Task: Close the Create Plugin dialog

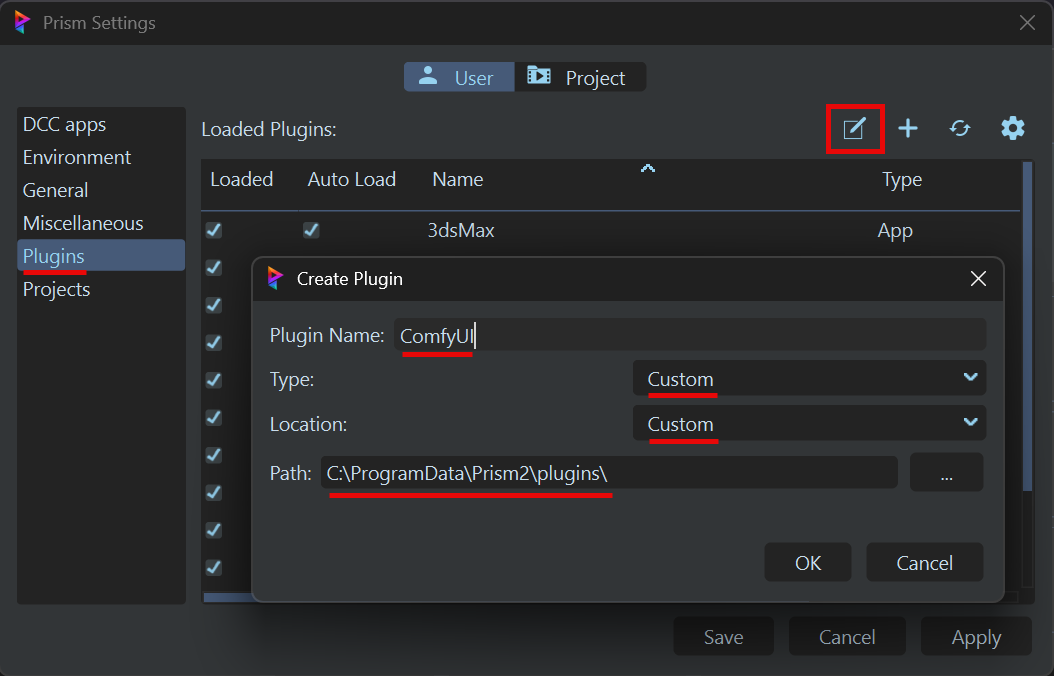Action: pos(978,279)
